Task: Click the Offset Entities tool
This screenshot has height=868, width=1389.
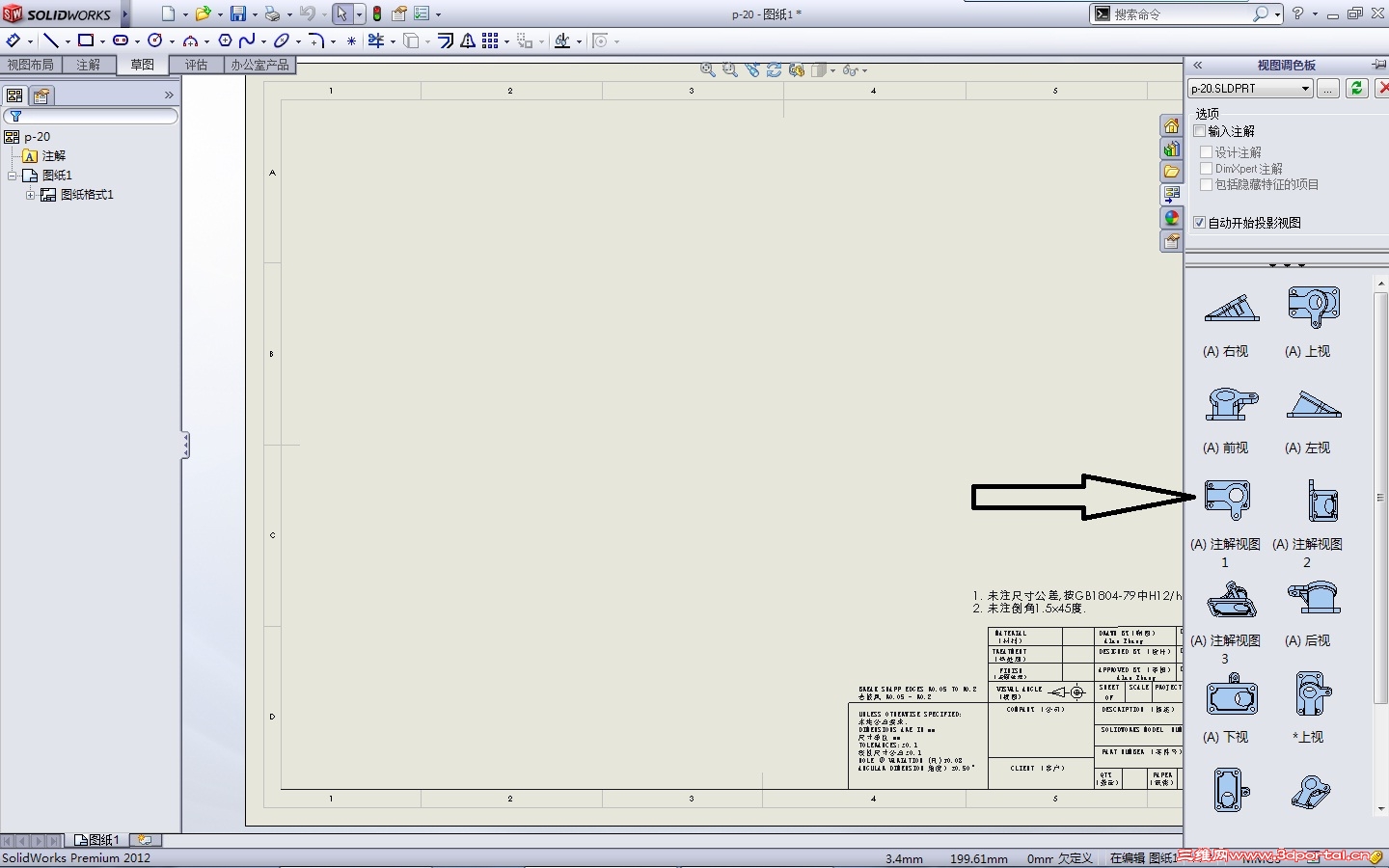Action: click(446, 41)
